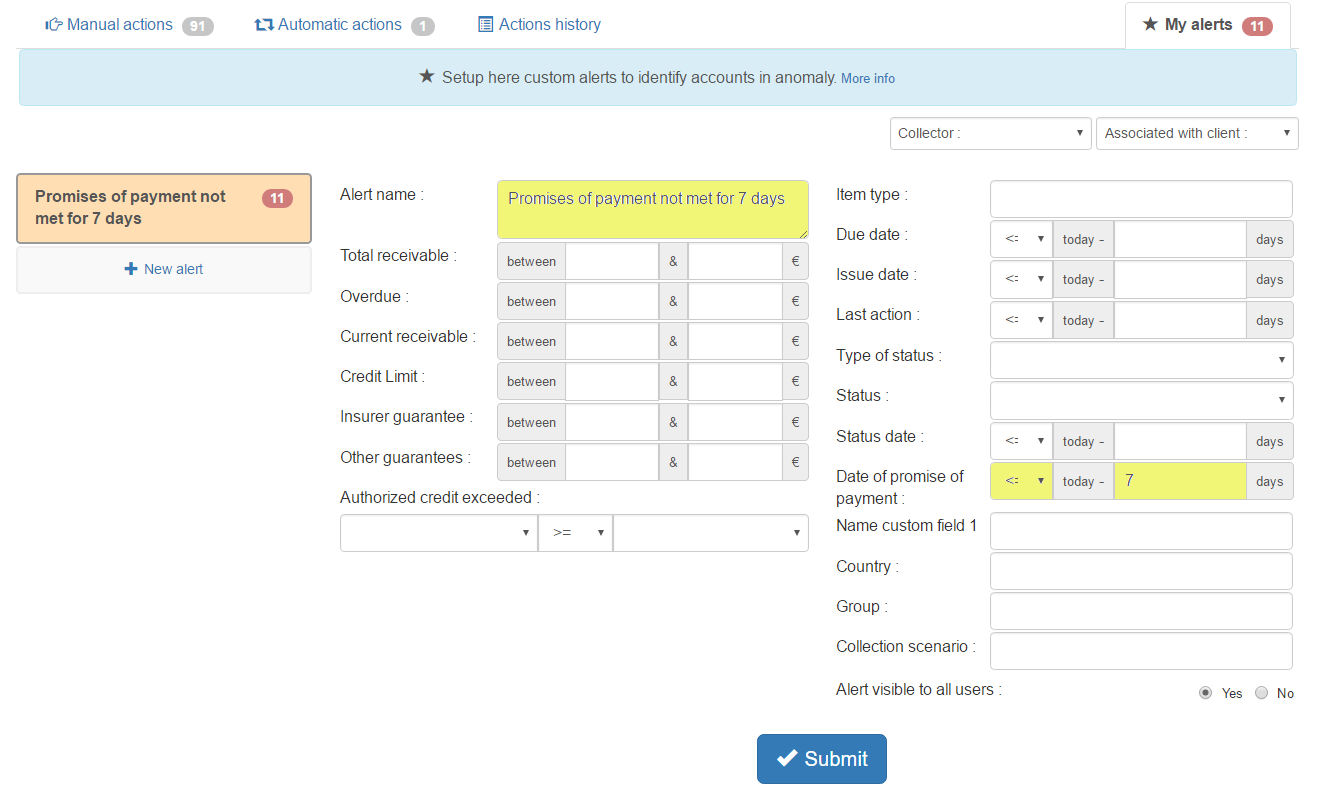Click the retweet icon beside Automatic actions
The image size is (1318, 786).
tap(264, 25)
